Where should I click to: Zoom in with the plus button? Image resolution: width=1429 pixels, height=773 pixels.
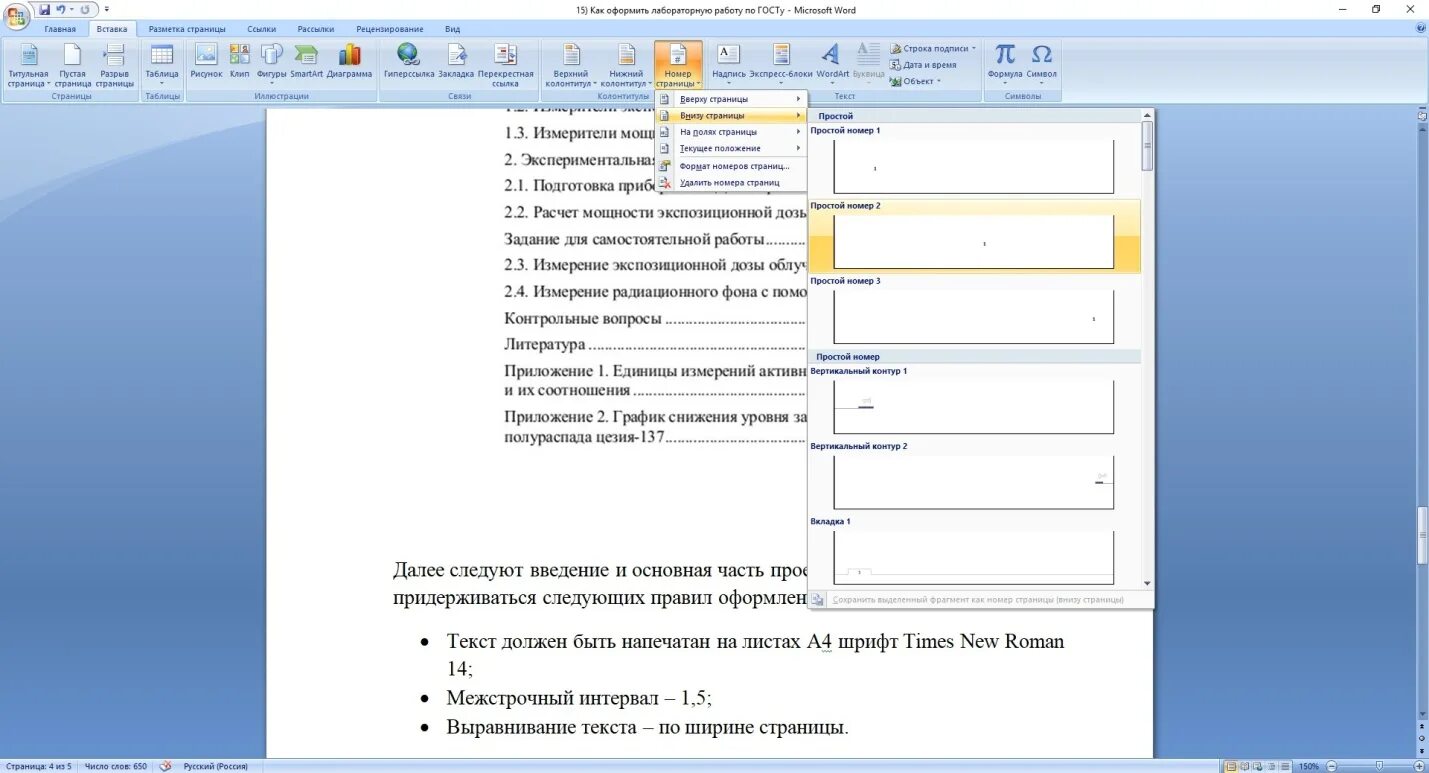coord(1419,766)
